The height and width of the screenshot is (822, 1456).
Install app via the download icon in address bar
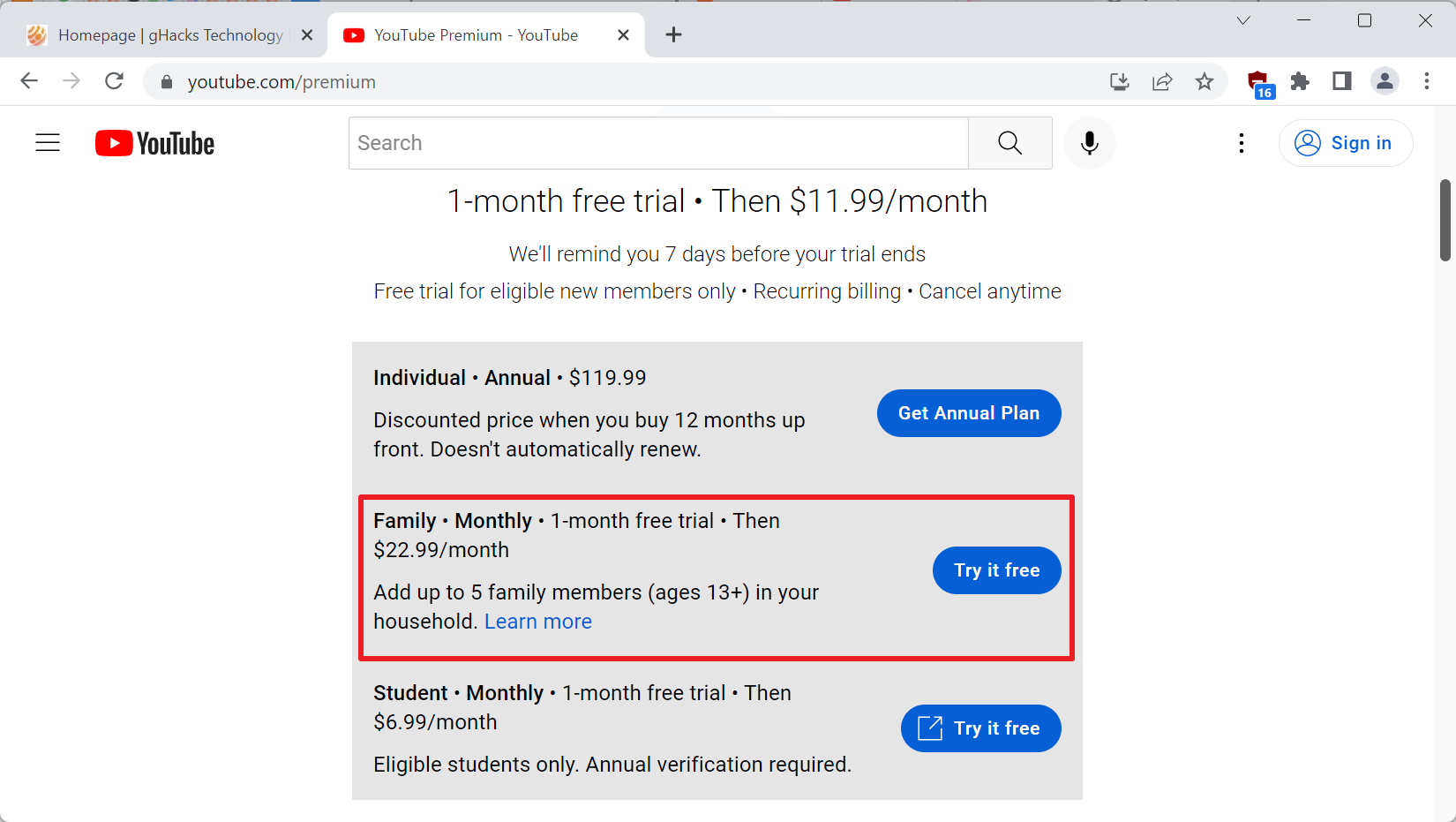(1120, 82)
